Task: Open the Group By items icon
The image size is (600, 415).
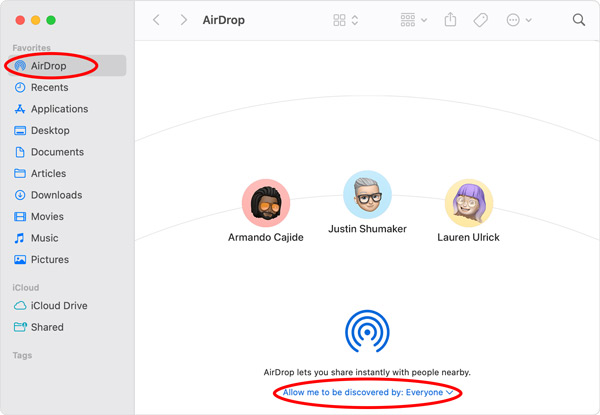Action: (x=408, y=20)
